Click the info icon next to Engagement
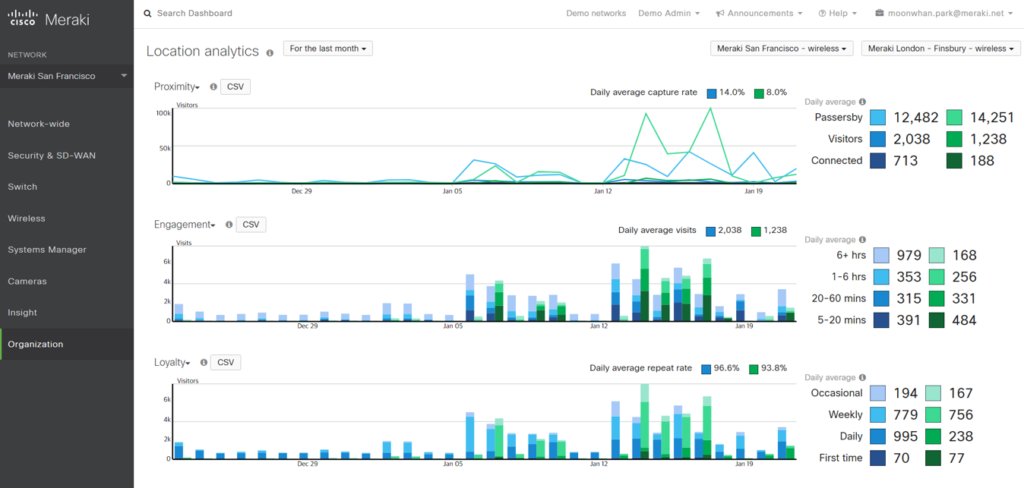This screenshot has width=1024, height=488. (x=229, y=225)
